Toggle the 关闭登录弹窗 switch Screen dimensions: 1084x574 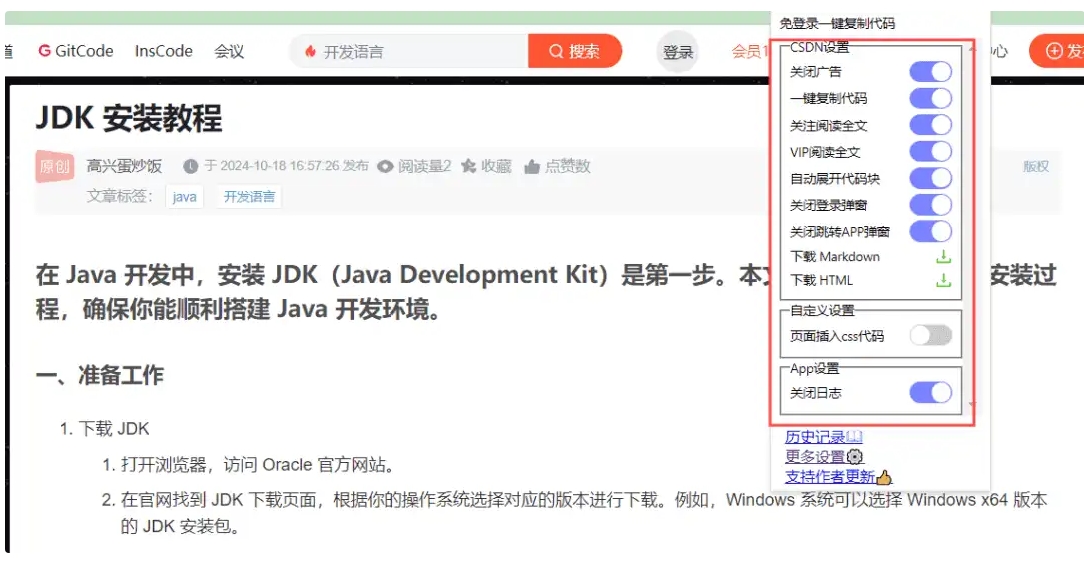coord(931,205)
